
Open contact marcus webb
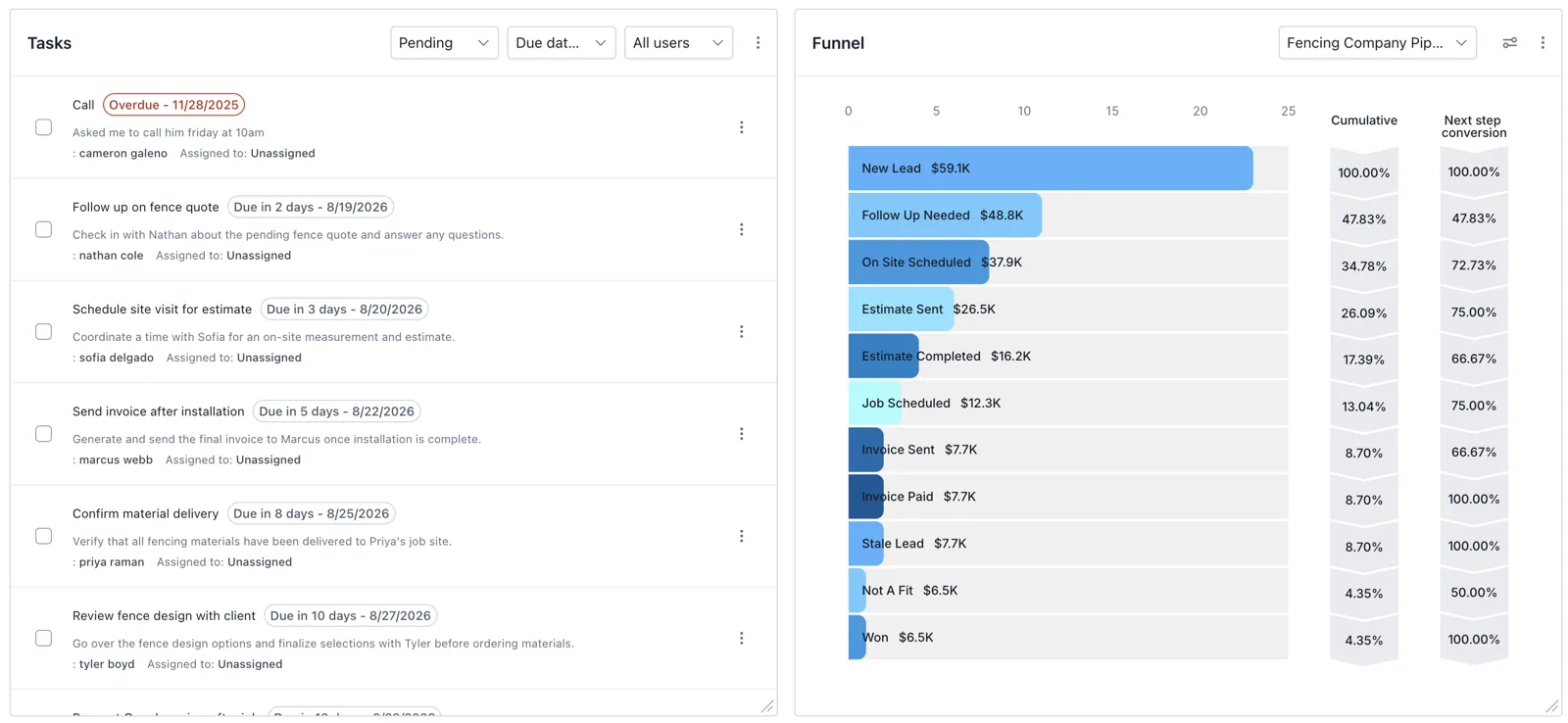coord(116,460)
